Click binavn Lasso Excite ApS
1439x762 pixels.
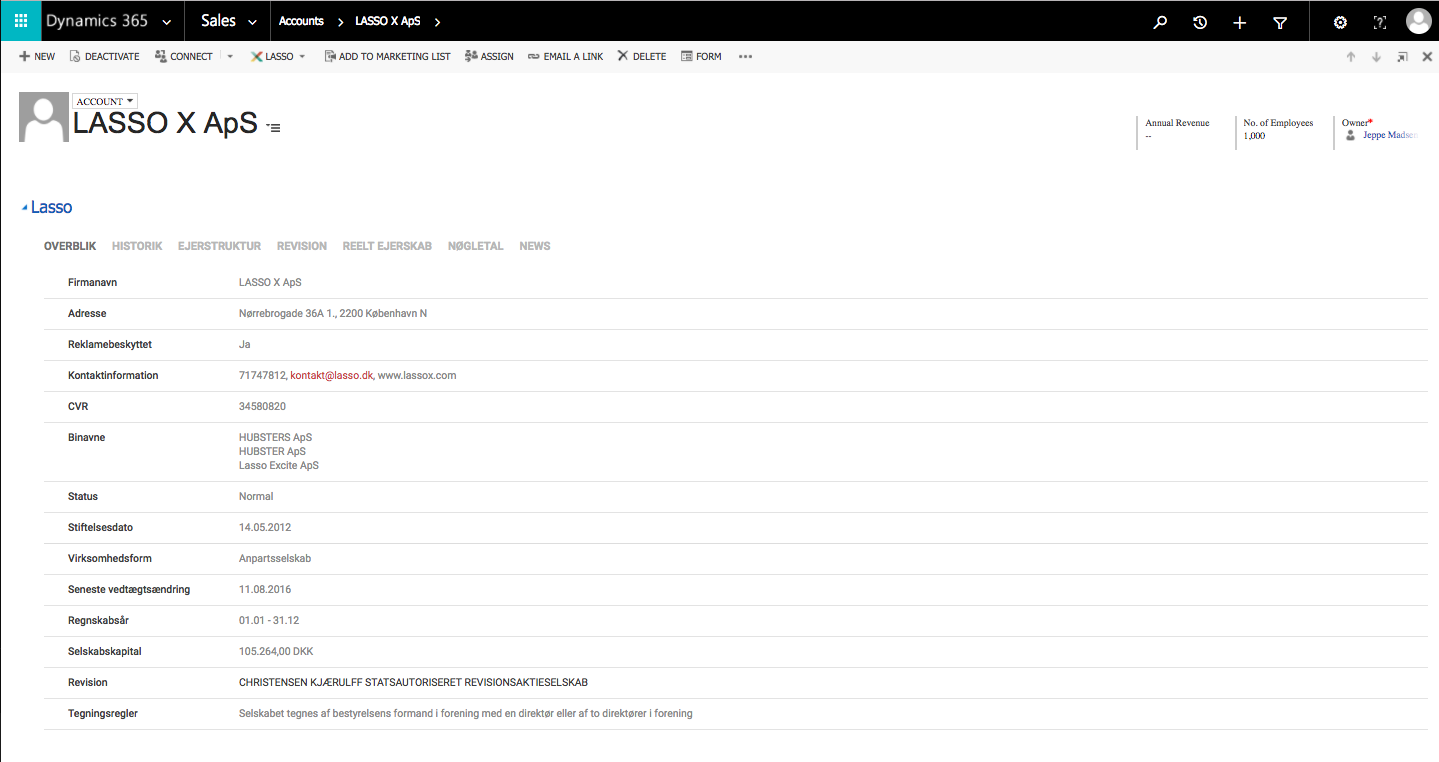tap(279, 465)
